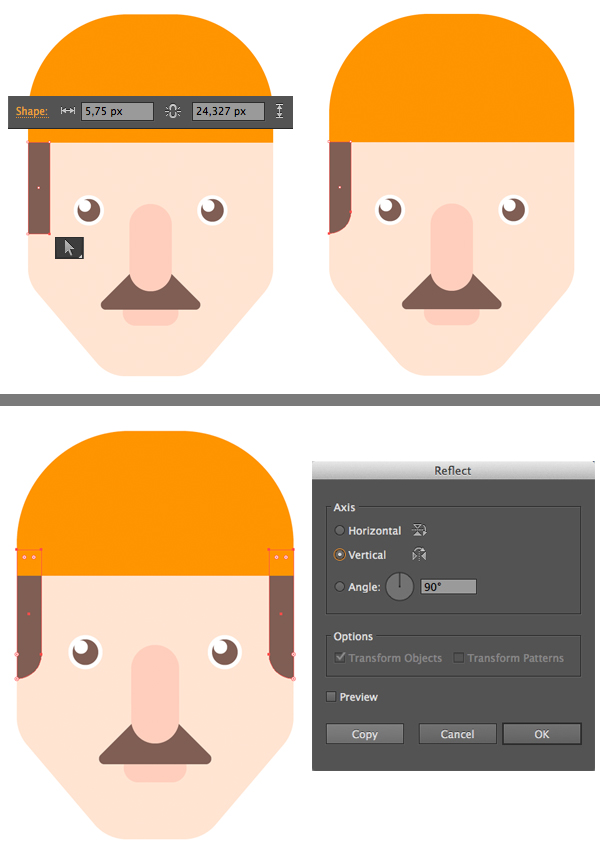Enable the Preview checkbox
600x863 pixels.
[x=332, y=697]
